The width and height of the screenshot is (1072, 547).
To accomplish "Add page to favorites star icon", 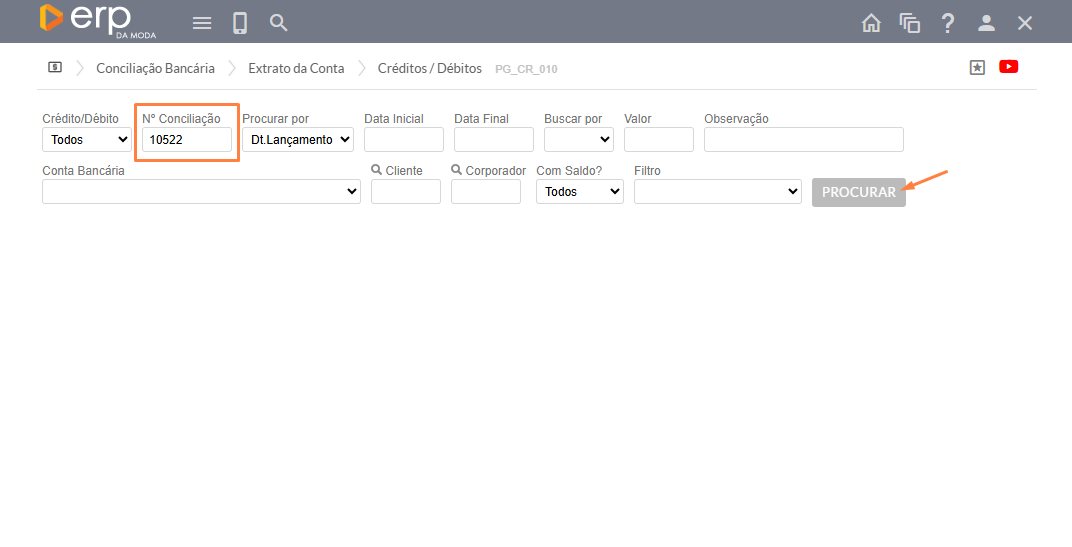I will click(x=977, y=67).
